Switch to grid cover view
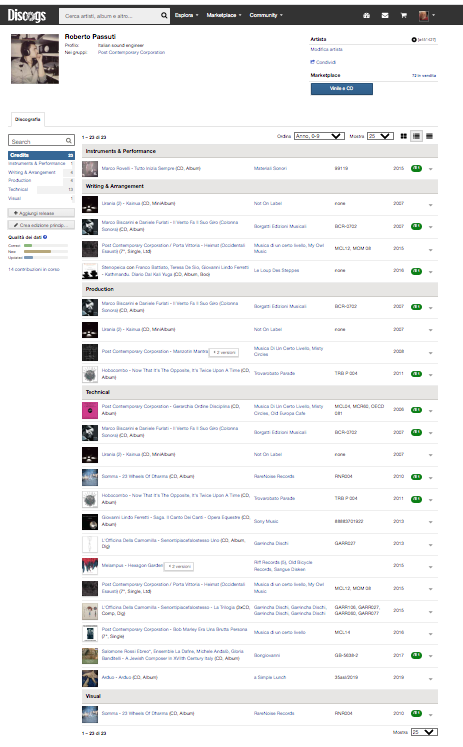This screenshot has height=747, width=463. [403, 136]
